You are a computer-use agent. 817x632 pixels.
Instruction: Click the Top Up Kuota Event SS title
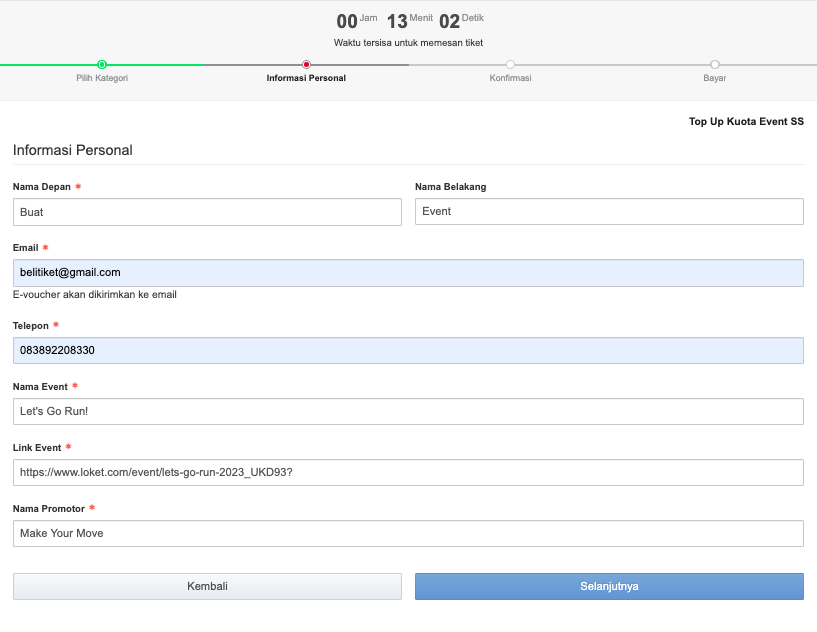pos(746,122)
